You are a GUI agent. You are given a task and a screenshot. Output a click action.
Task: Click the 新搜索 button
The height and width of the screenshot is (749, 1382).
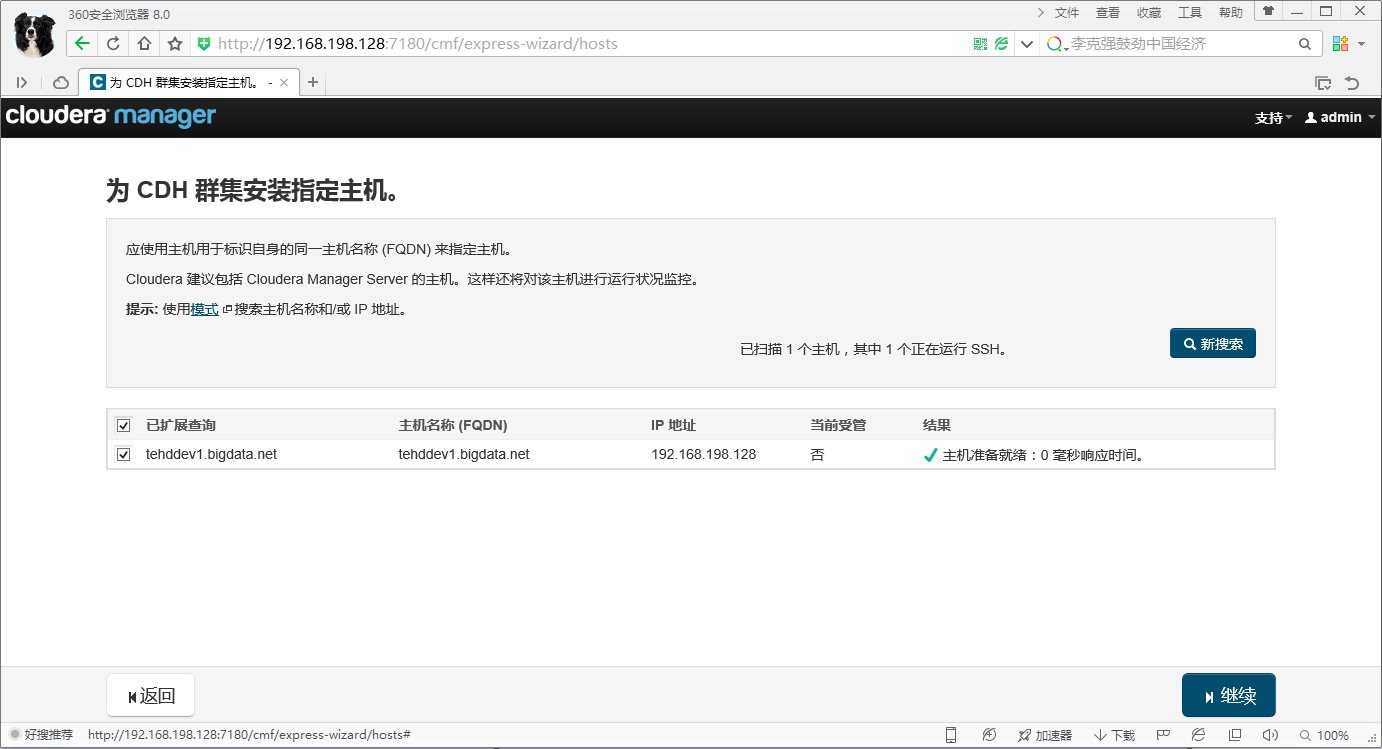click(x=1213, y=343)
